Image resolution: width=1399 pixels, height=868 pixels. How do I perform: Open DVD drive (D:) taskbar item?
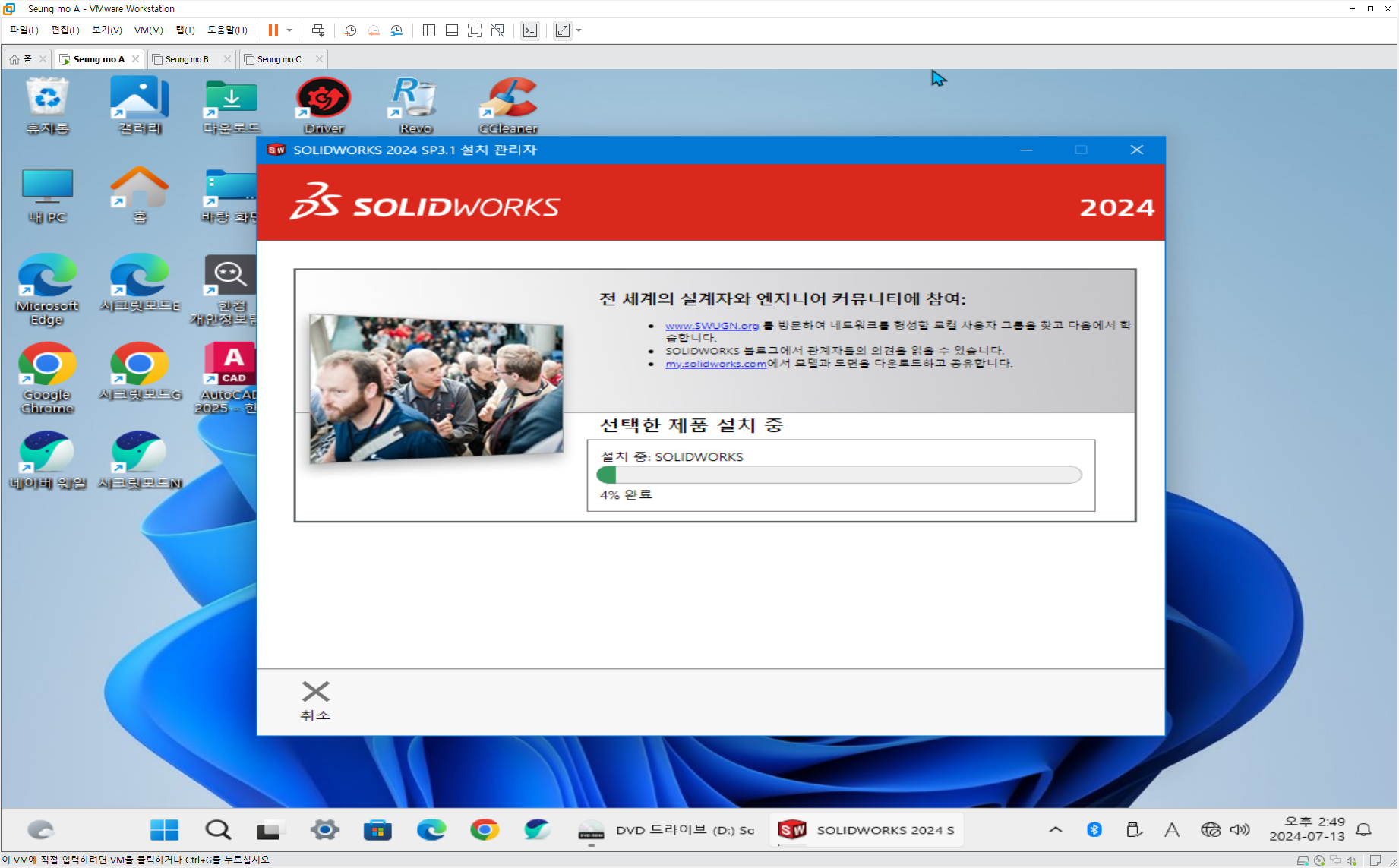[665, 830]
